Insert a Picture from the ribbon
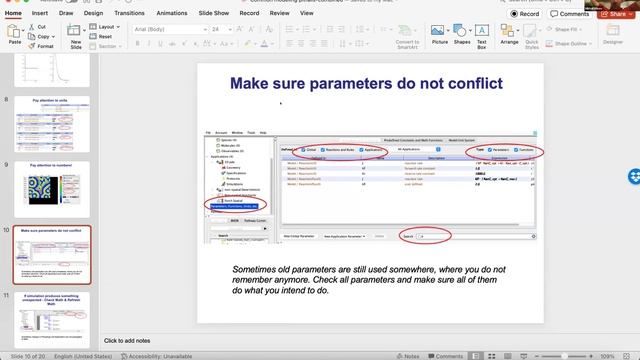This screenshot has height=360, width=640. tap(437, 31)
